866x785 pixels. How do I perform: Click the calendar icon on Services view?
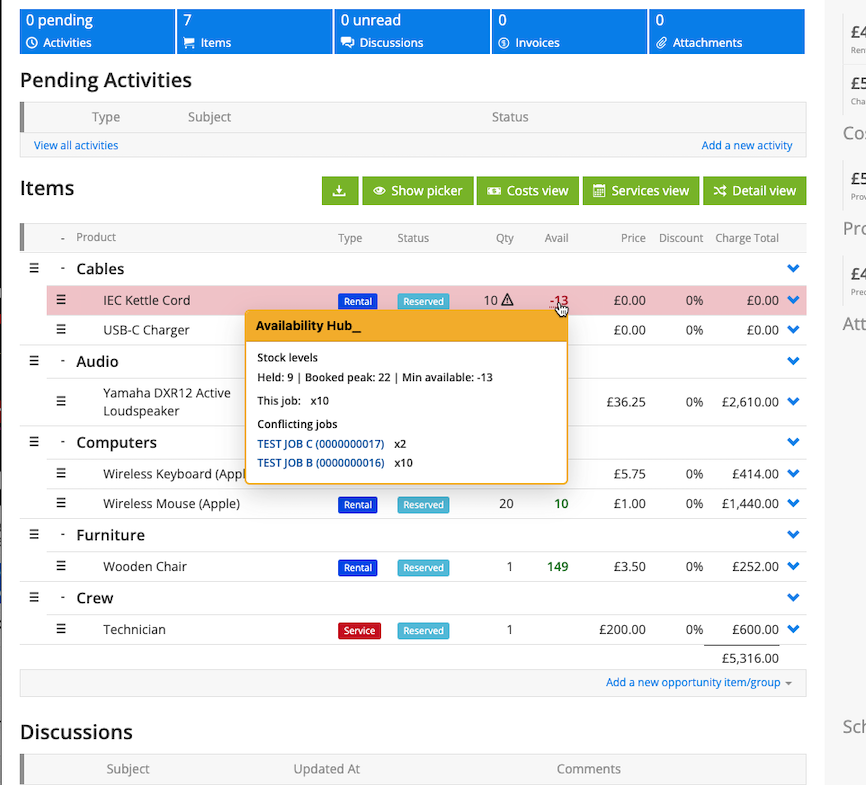597,191
